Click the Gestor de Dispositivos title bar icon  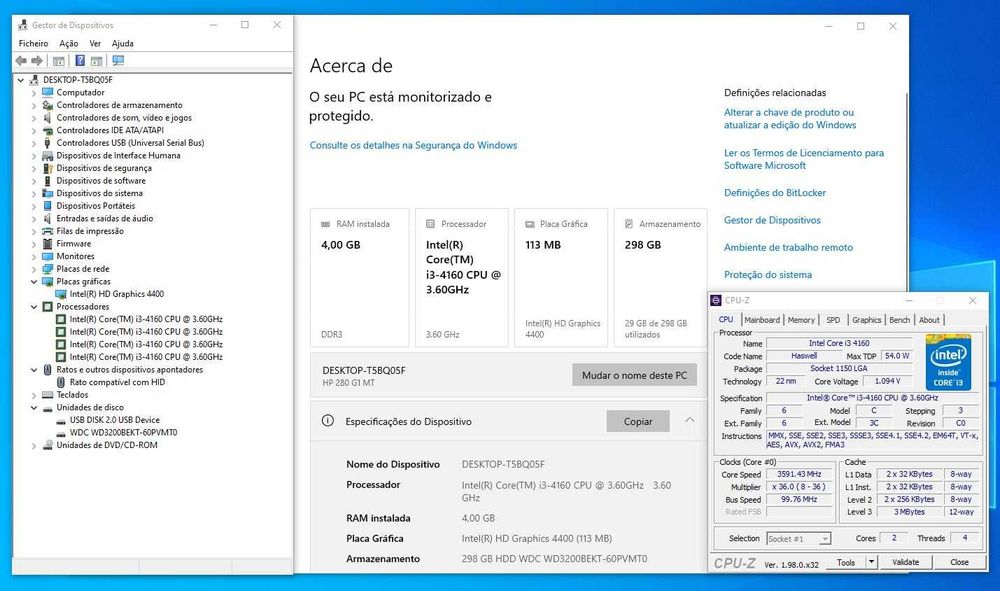(23, 25)
